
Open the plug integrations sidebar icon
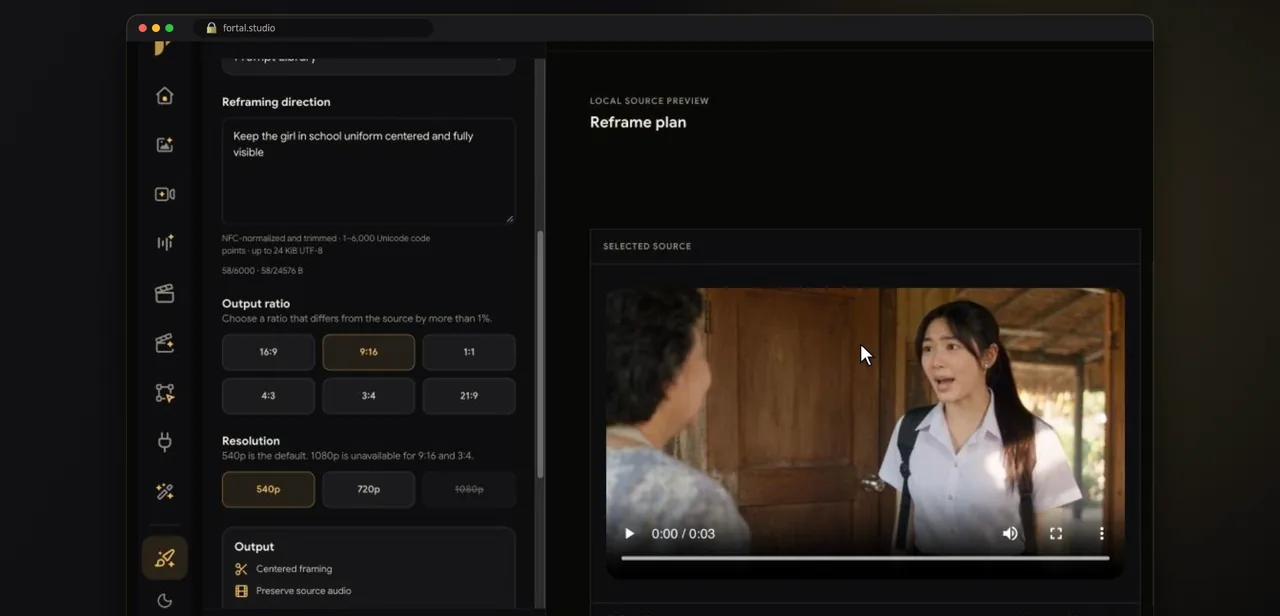coord(165,442)
